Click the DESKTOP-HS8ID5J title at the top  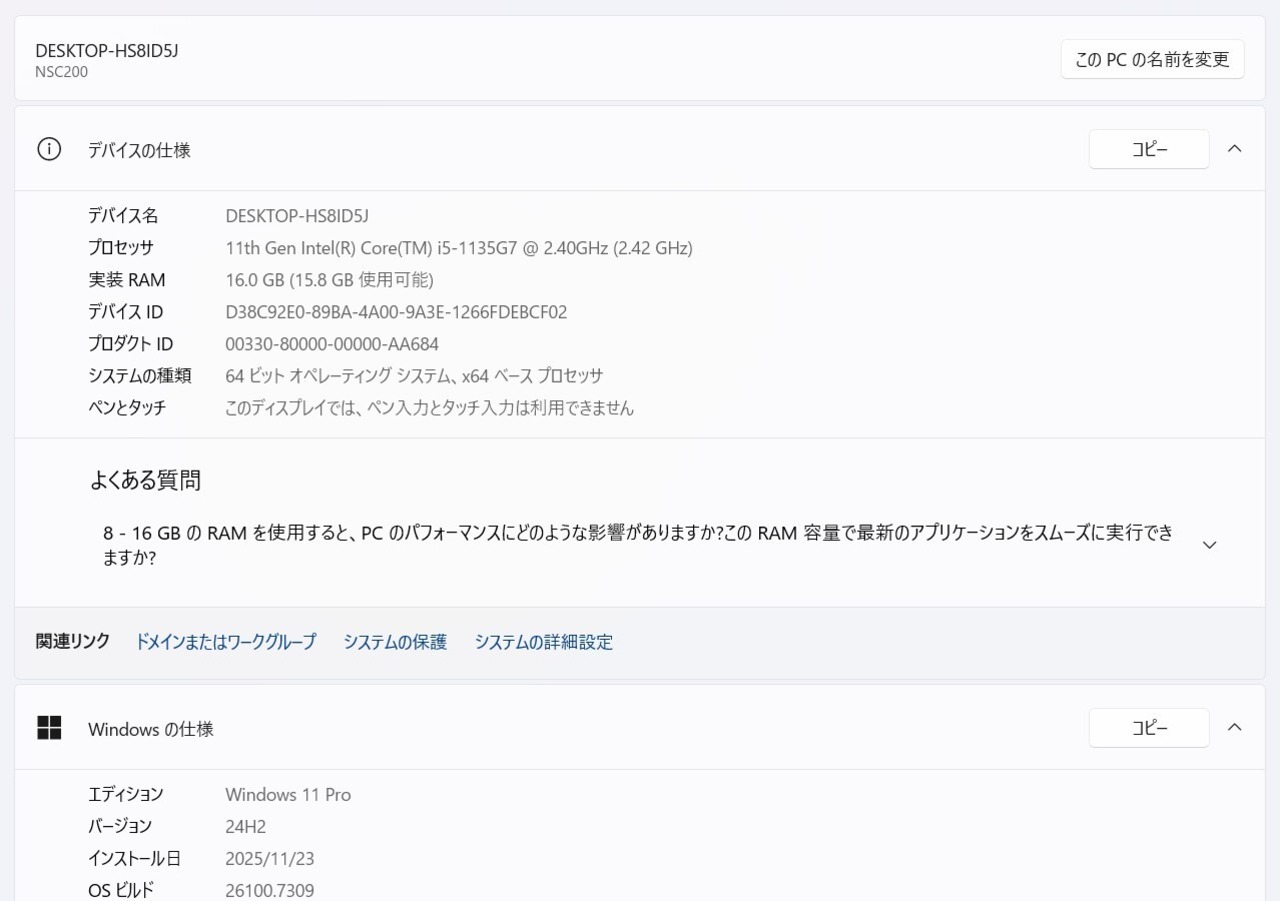point(106,51)
